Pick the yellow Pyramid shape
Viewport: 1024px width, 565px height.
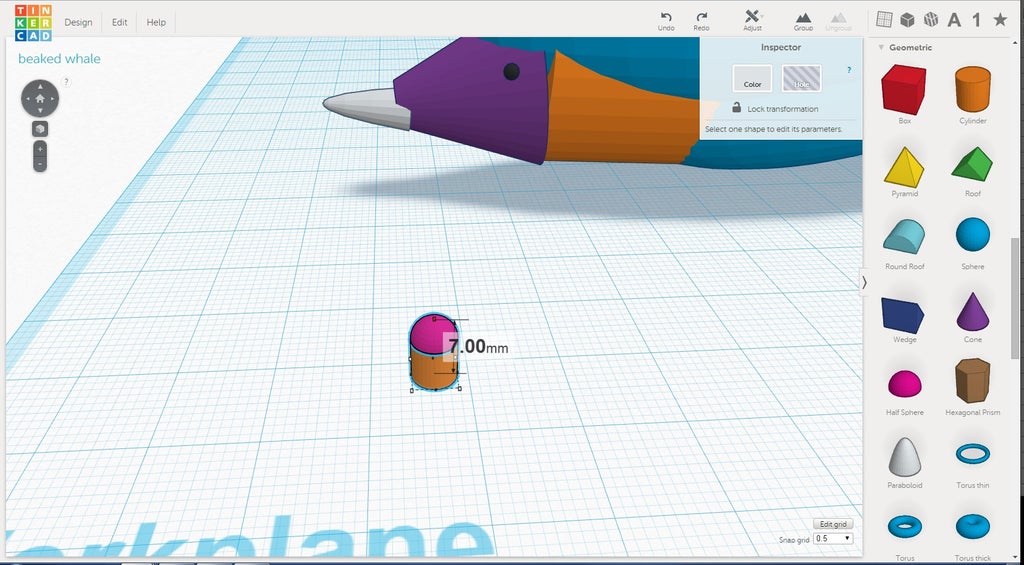[904, 167]
